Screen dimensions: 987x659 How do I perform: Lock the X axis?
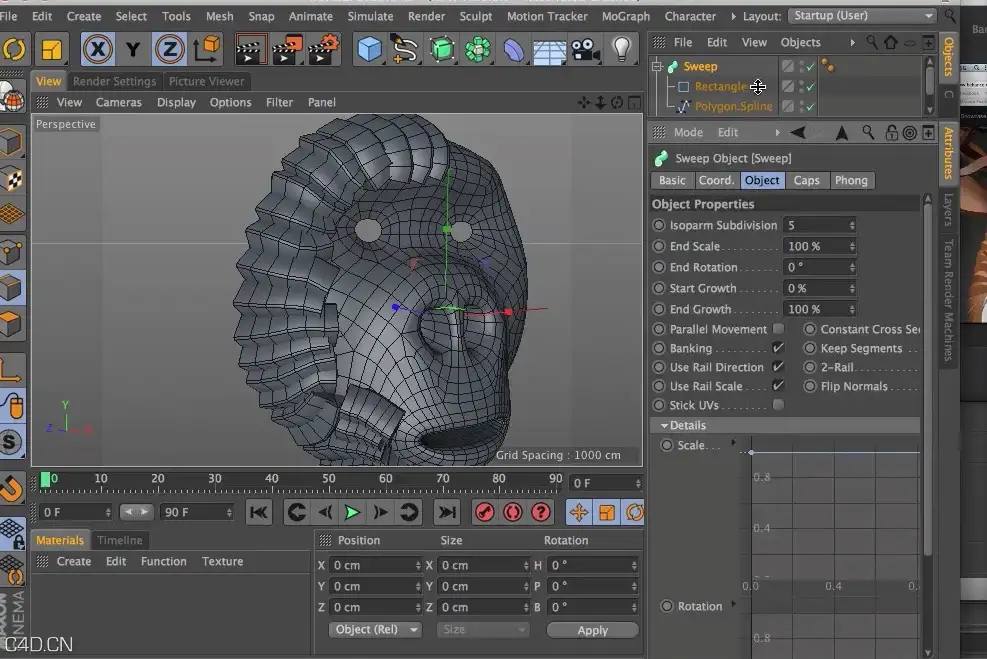click(x=98, y=49)
